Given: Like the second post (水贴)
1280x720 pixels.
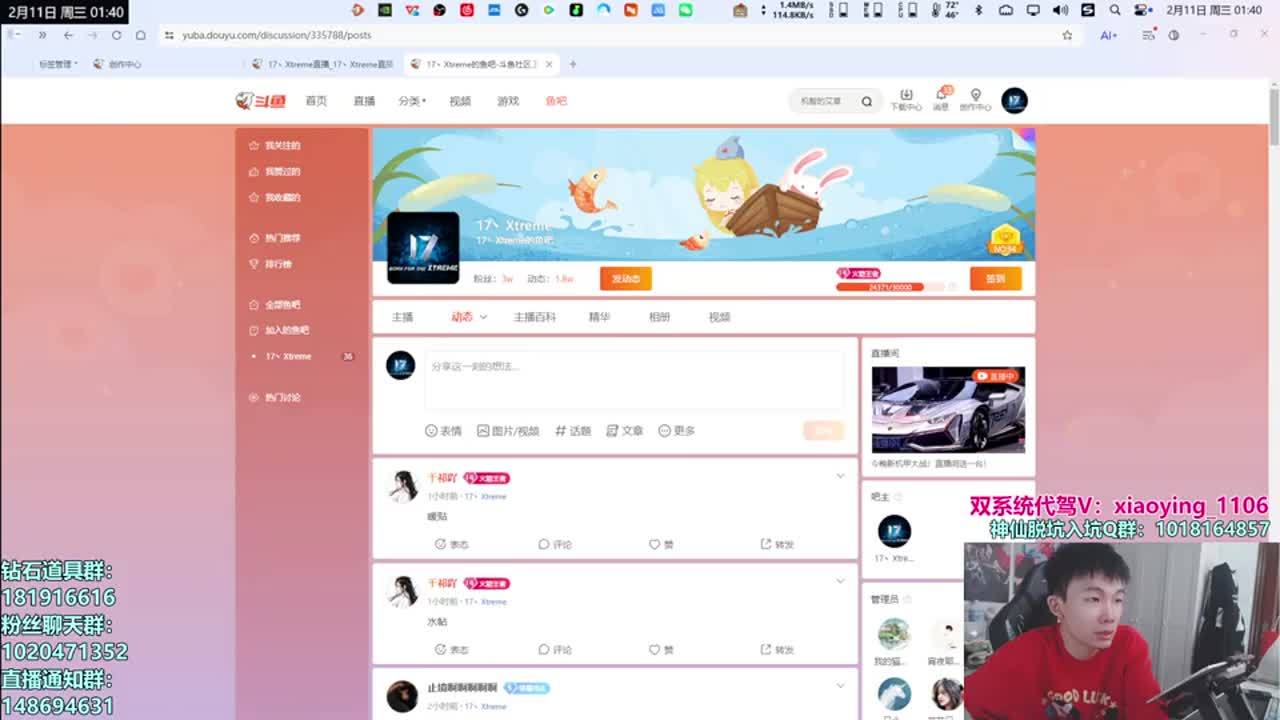Looking at the screenshot, I should [655, 650].
